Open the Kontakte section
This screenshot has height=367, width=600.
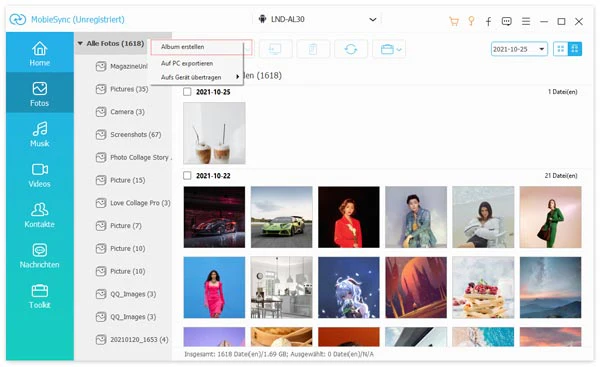[40, 215]
